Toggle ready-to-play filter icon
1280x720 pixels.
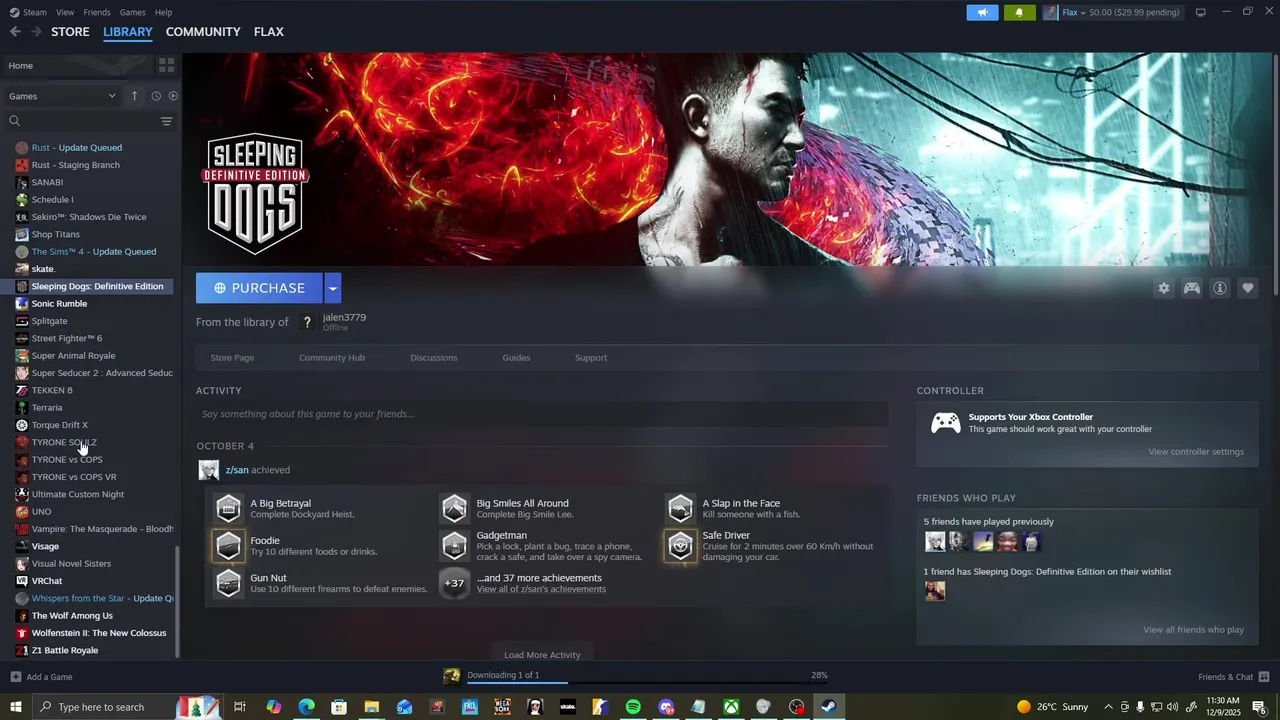point(173,96)
